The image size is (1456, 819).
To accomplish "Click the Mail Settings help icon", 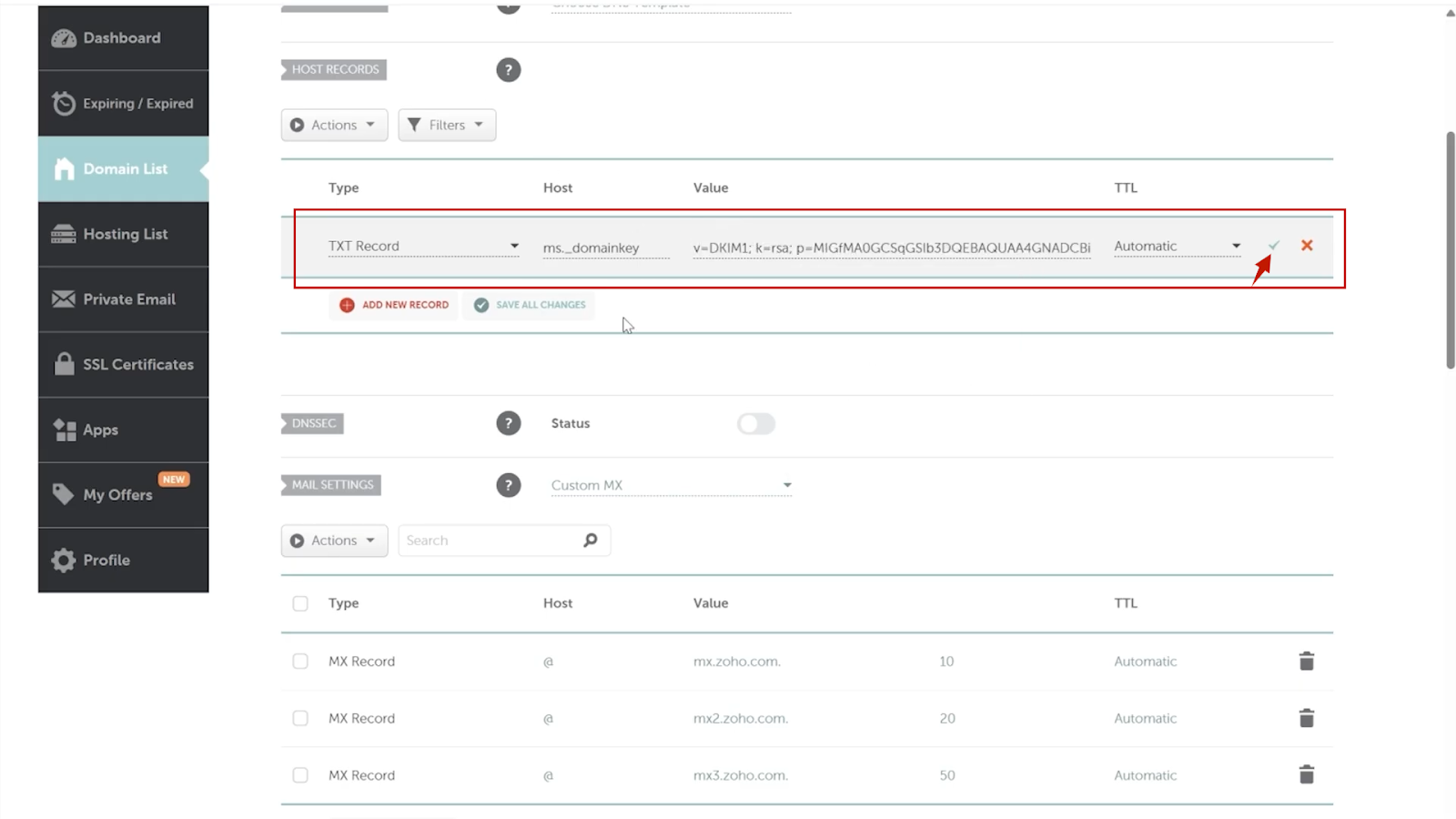I will 508,485.
